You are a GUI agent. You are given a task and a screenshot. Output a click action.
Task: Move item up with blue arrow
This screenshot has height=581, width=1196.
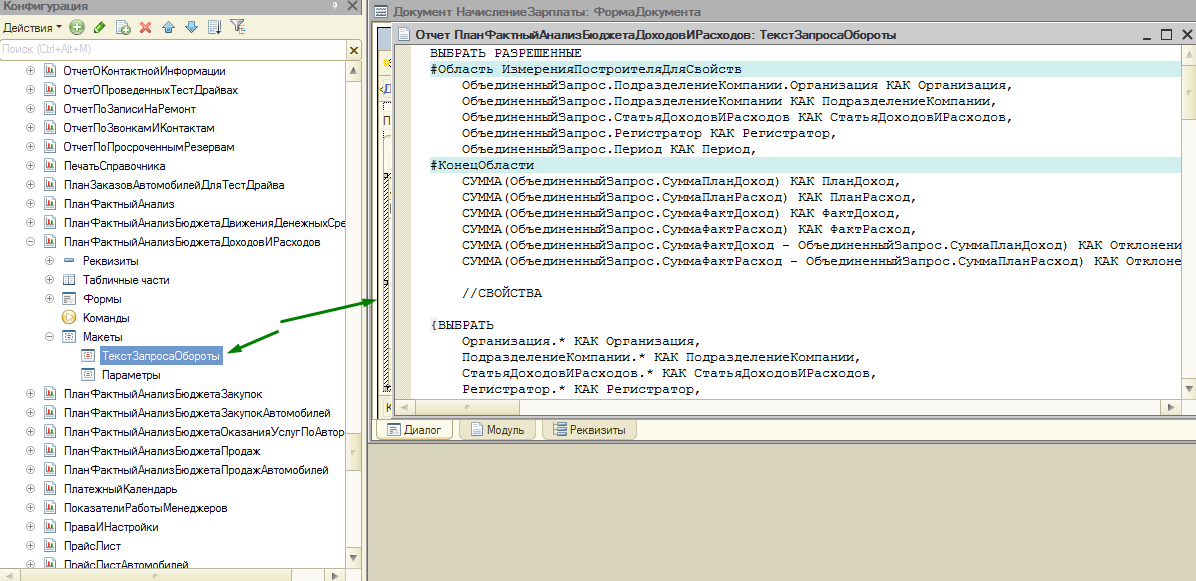[x=169, y=27]
